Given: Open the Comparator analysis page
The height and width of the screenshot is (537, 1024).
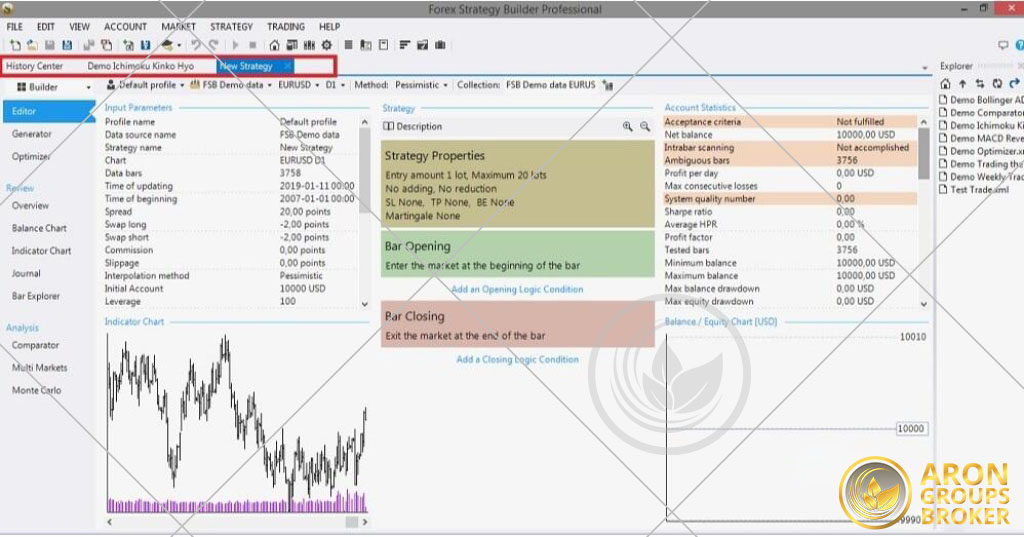Looking at the screenshot, I should pyautogui.click(x=35, y=345).
